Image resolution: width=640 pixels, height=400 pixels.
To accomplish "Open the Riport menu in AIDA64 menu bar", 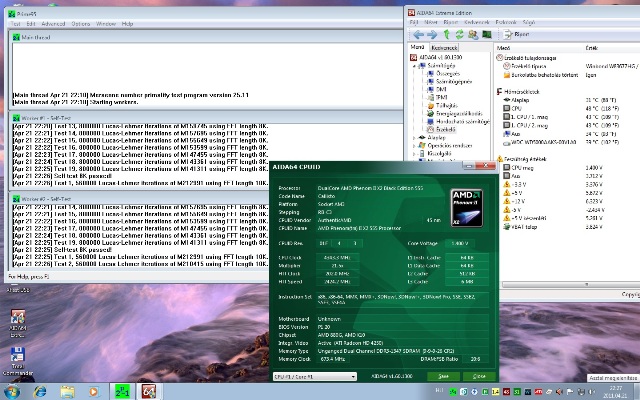I will [451, 22].
